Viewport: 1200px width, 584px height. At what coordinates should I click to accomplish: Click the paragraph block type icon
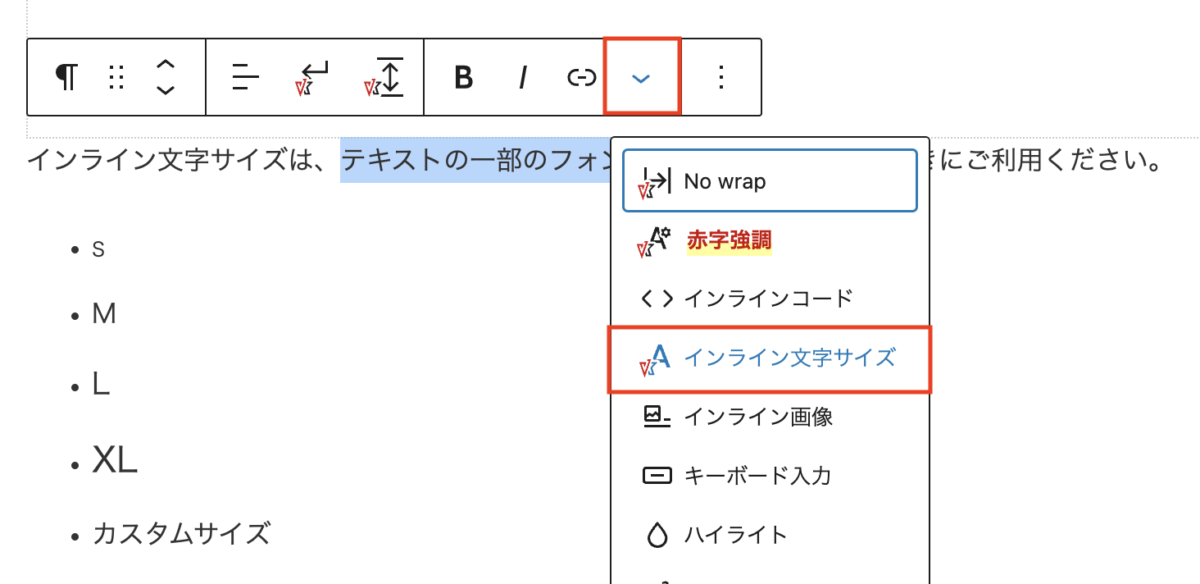(x=66, y=77)
